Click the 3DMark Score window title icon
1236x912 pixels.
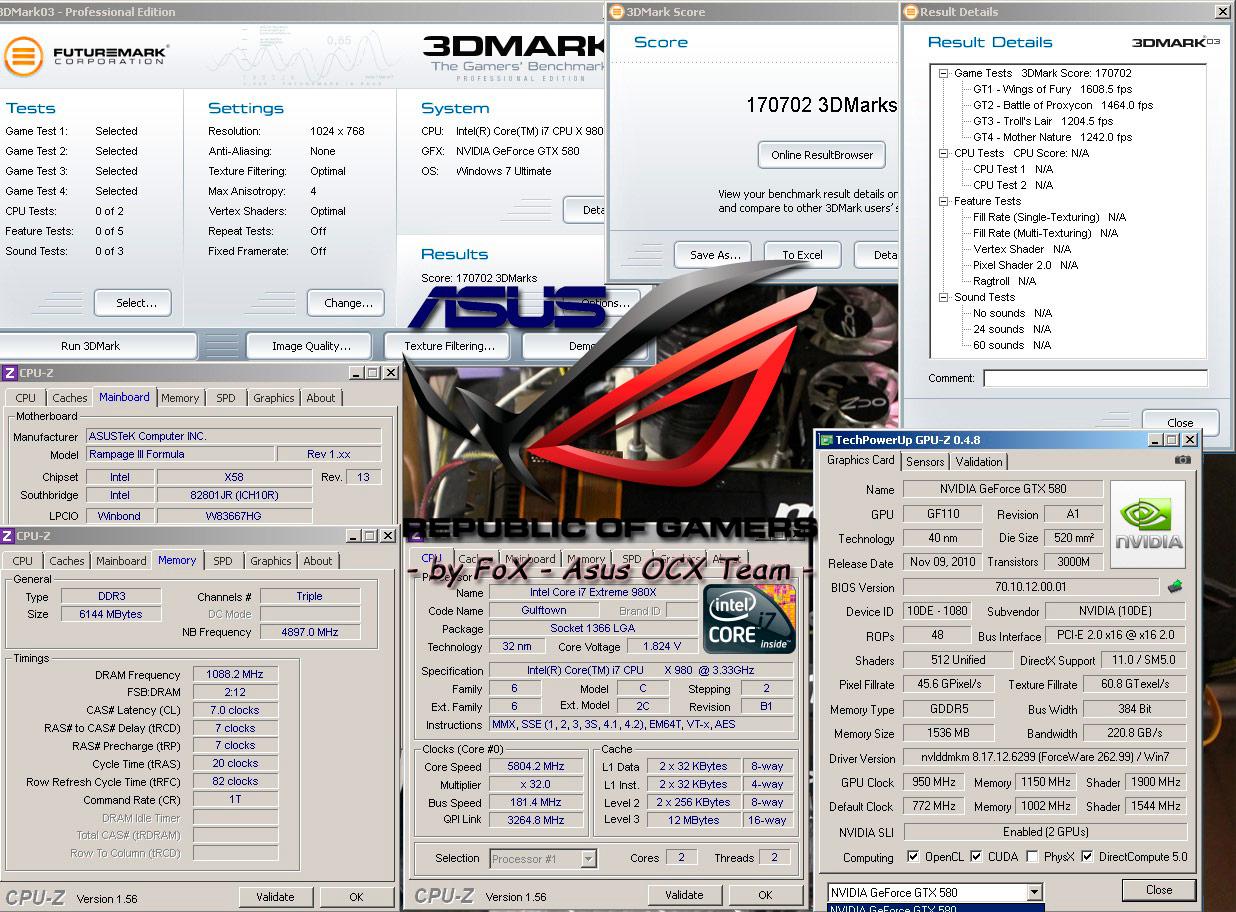(616, 12)
